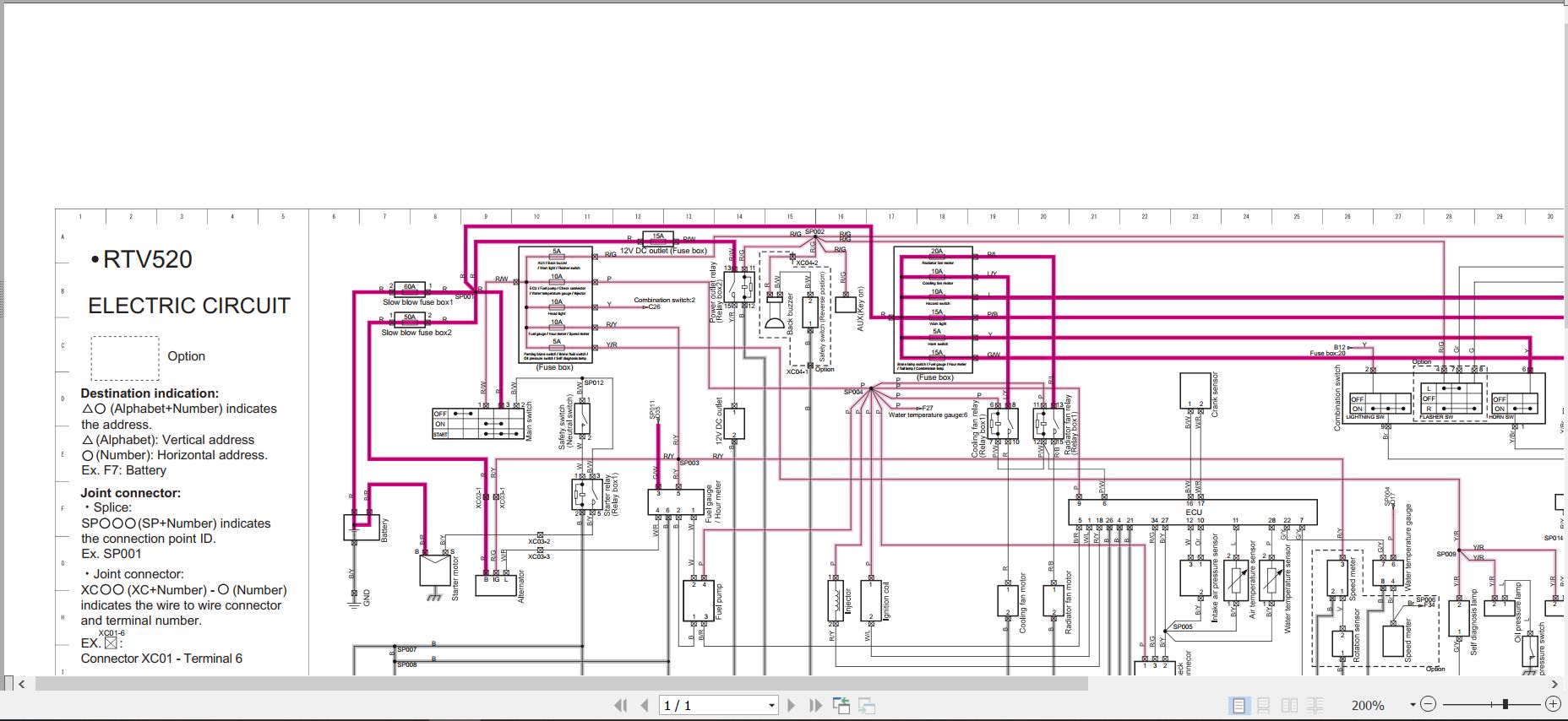Click the Radiator fan motor label
The width and height of the screenshot is (1568, 721).
[x=1068, y=603]
